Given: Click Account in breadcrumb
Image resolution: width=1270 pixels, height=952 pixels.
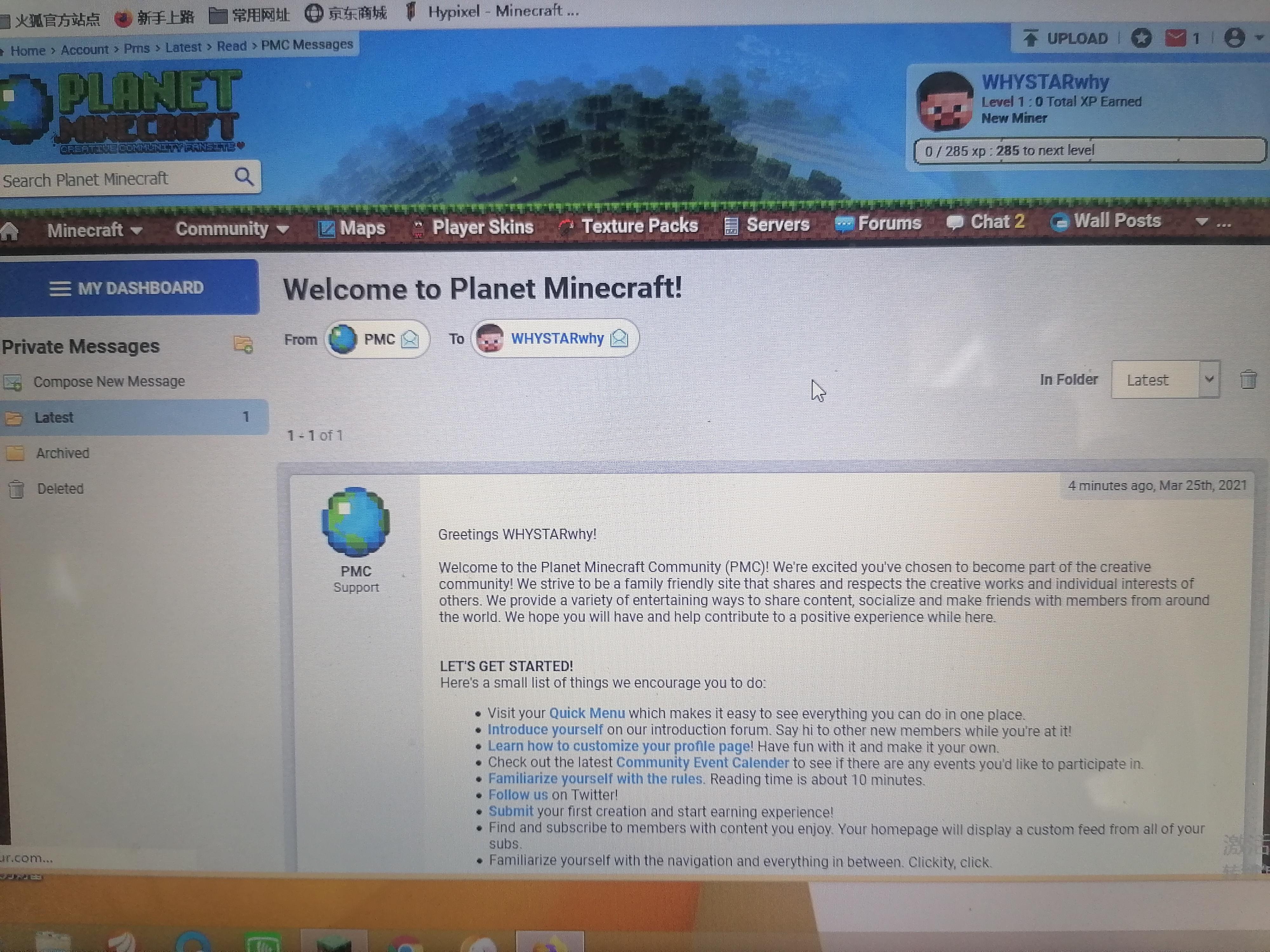Looking at the screenshot, I should 84,50.
